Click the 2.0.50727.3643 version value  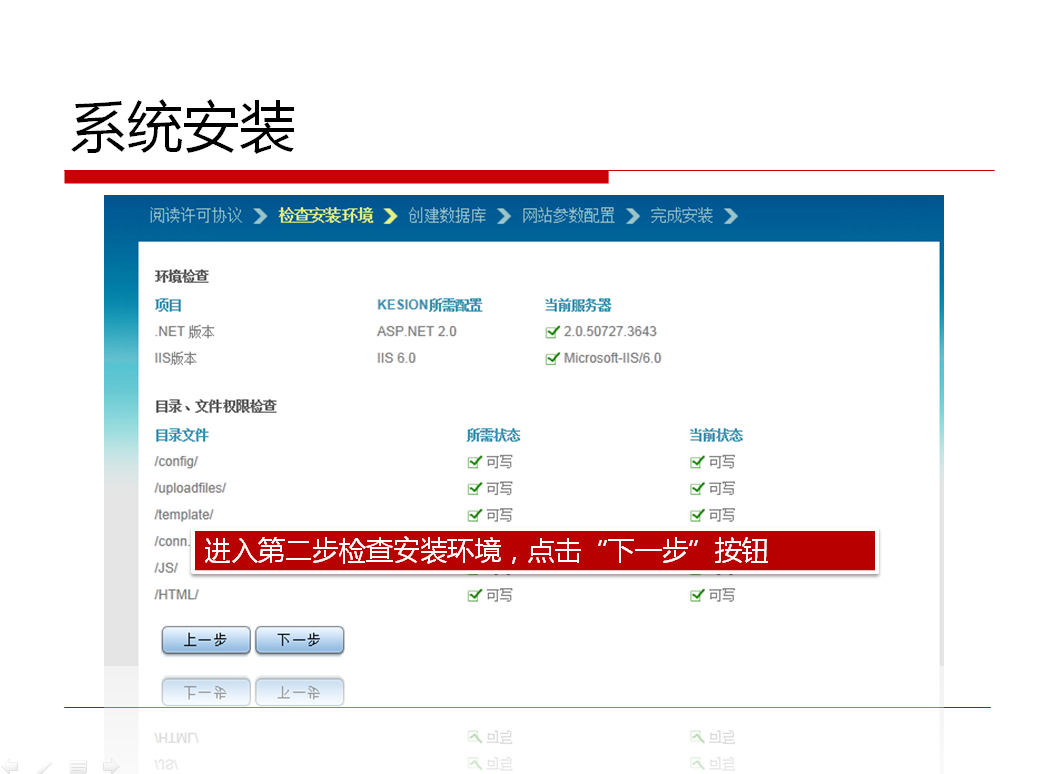610,332
